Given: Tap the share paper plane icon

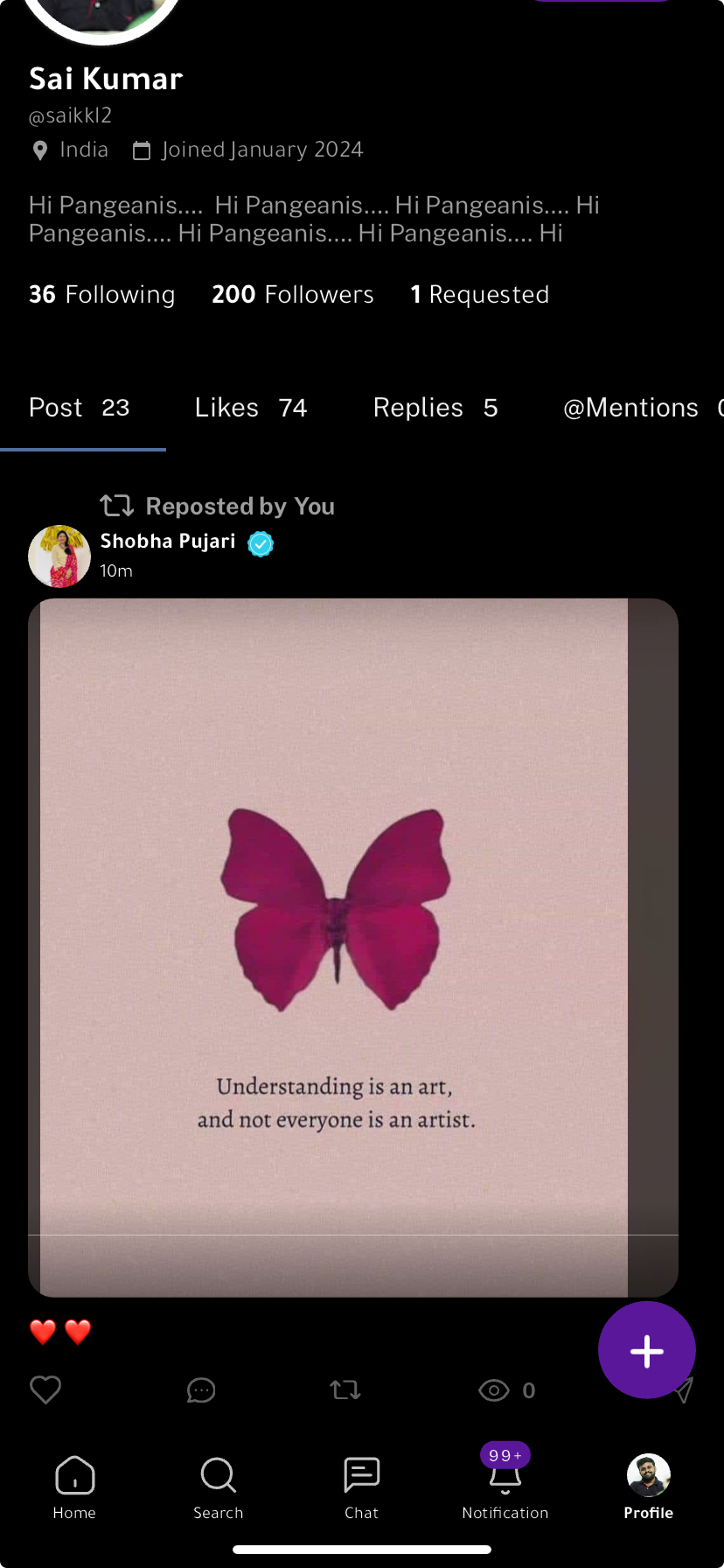Looking at the screenshot, I should [684, 1389].
